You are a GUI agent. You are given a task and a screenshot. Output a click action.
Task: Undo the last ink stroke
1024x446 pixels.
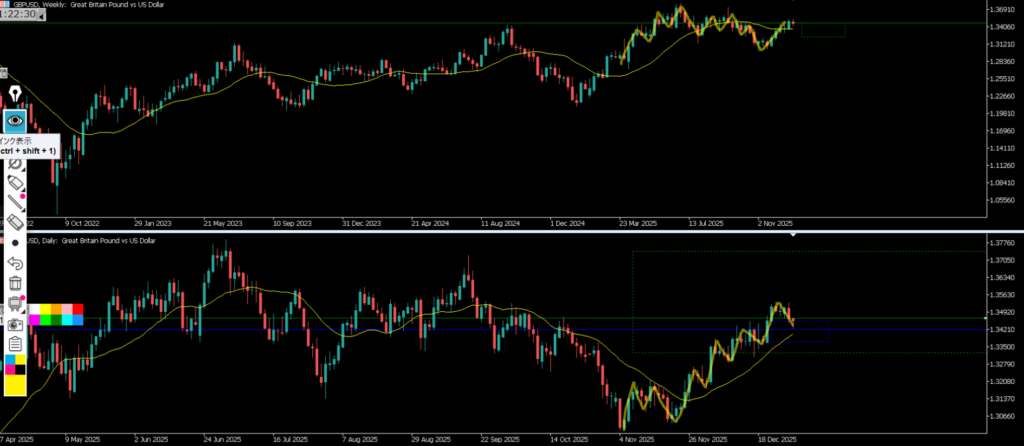point(15,263)
